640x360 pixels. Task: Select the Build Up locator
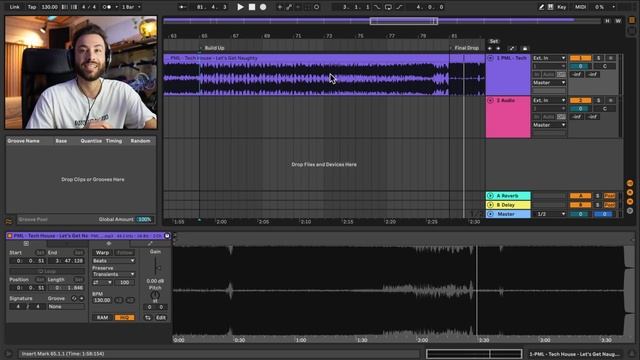[214, 48]
